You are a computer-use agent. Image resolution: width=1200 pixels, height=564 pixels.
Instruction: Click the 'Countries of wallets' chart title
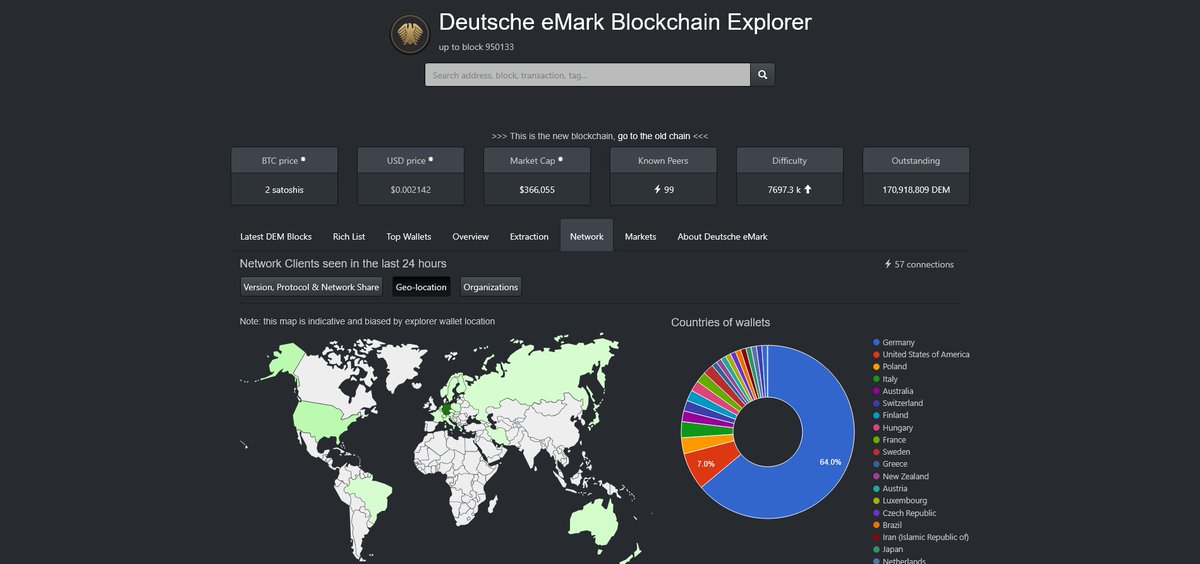coord(720,322)
